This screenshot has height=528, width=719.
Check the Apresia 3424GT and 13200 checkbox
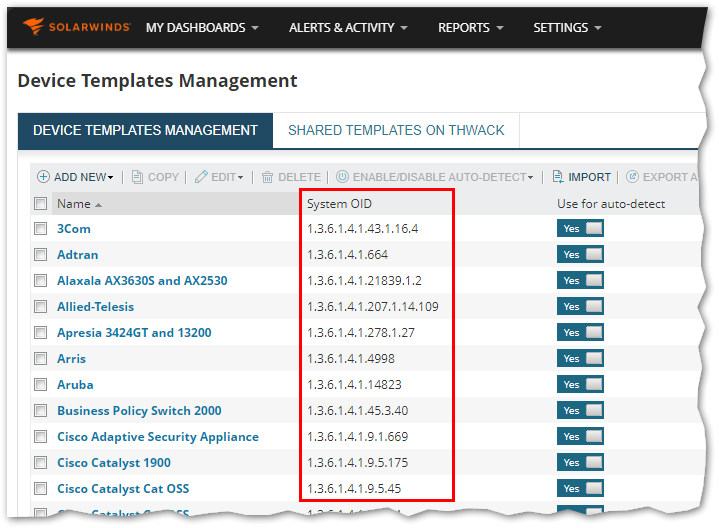pyautogui.click(x=41, y=333)
